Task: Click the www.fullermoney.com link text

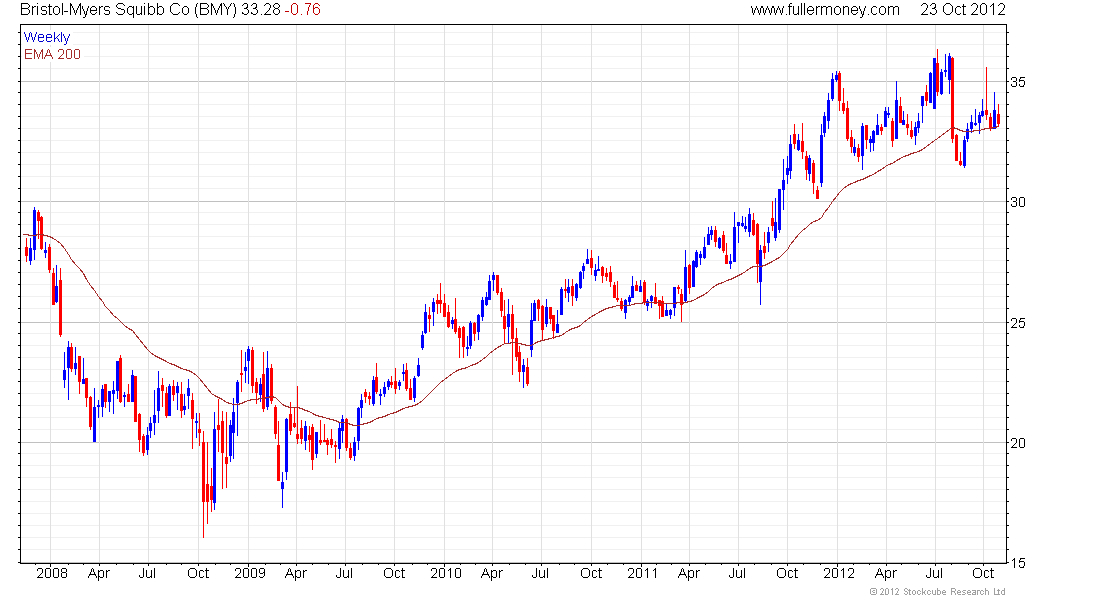Action: point(825,10)
